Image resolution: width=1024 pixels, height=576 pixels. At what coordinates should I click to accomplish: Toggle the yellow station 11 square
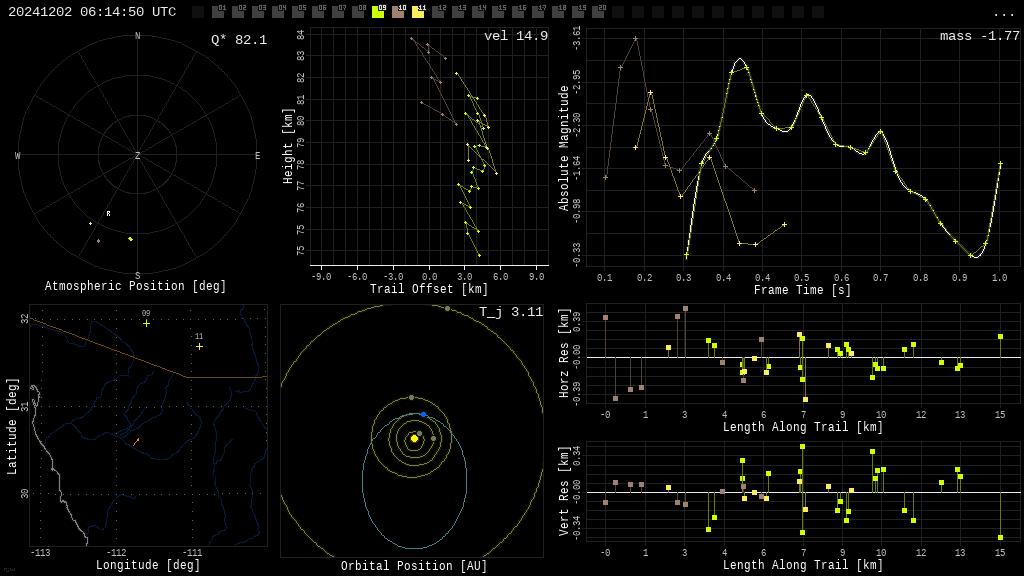418,12
